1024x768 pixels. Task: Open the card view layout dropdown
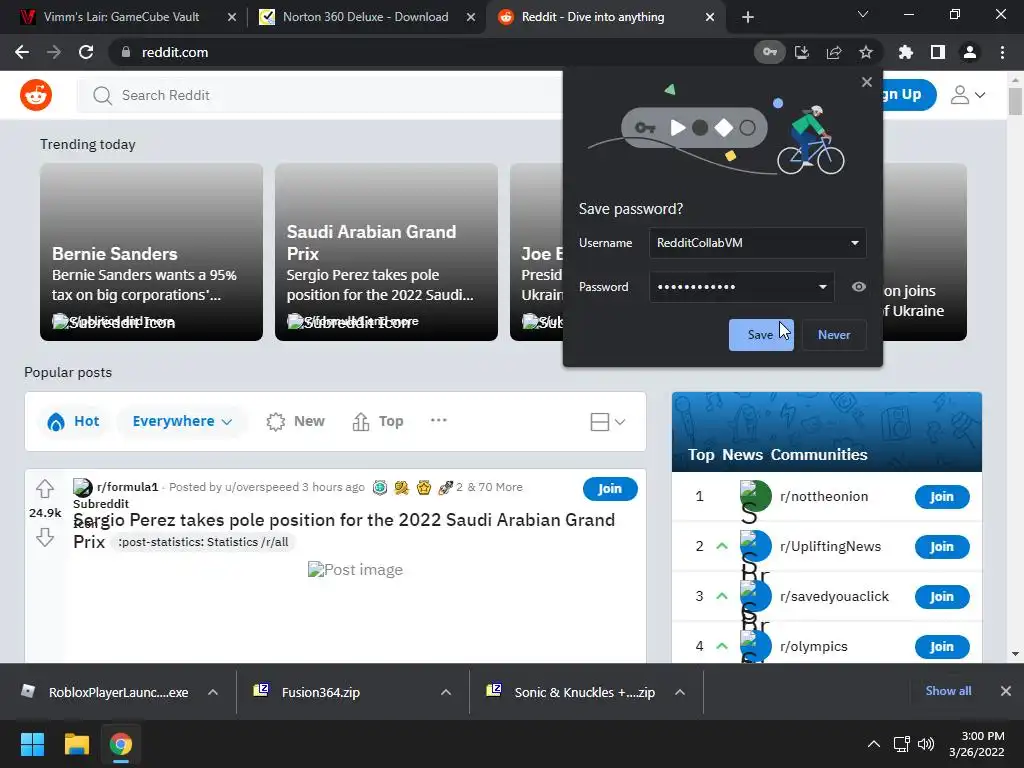click(607, 422)
